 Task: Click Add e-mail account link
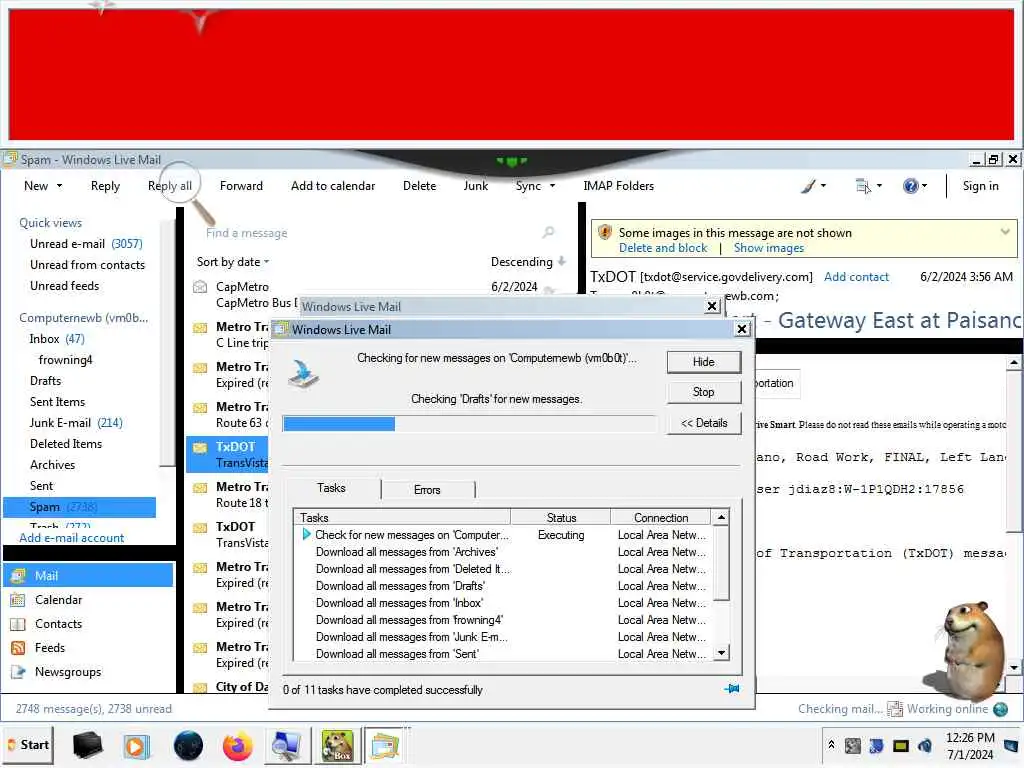coord(72,538)
